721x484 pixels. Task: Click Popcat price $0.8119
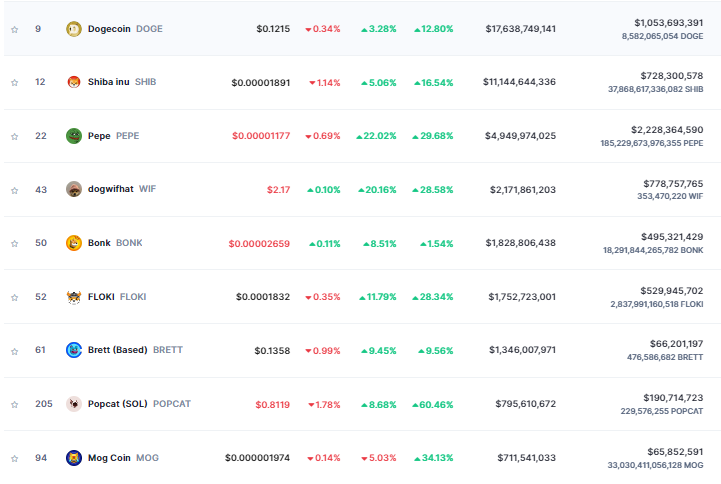pyautogui.click(x=273, y=404)
